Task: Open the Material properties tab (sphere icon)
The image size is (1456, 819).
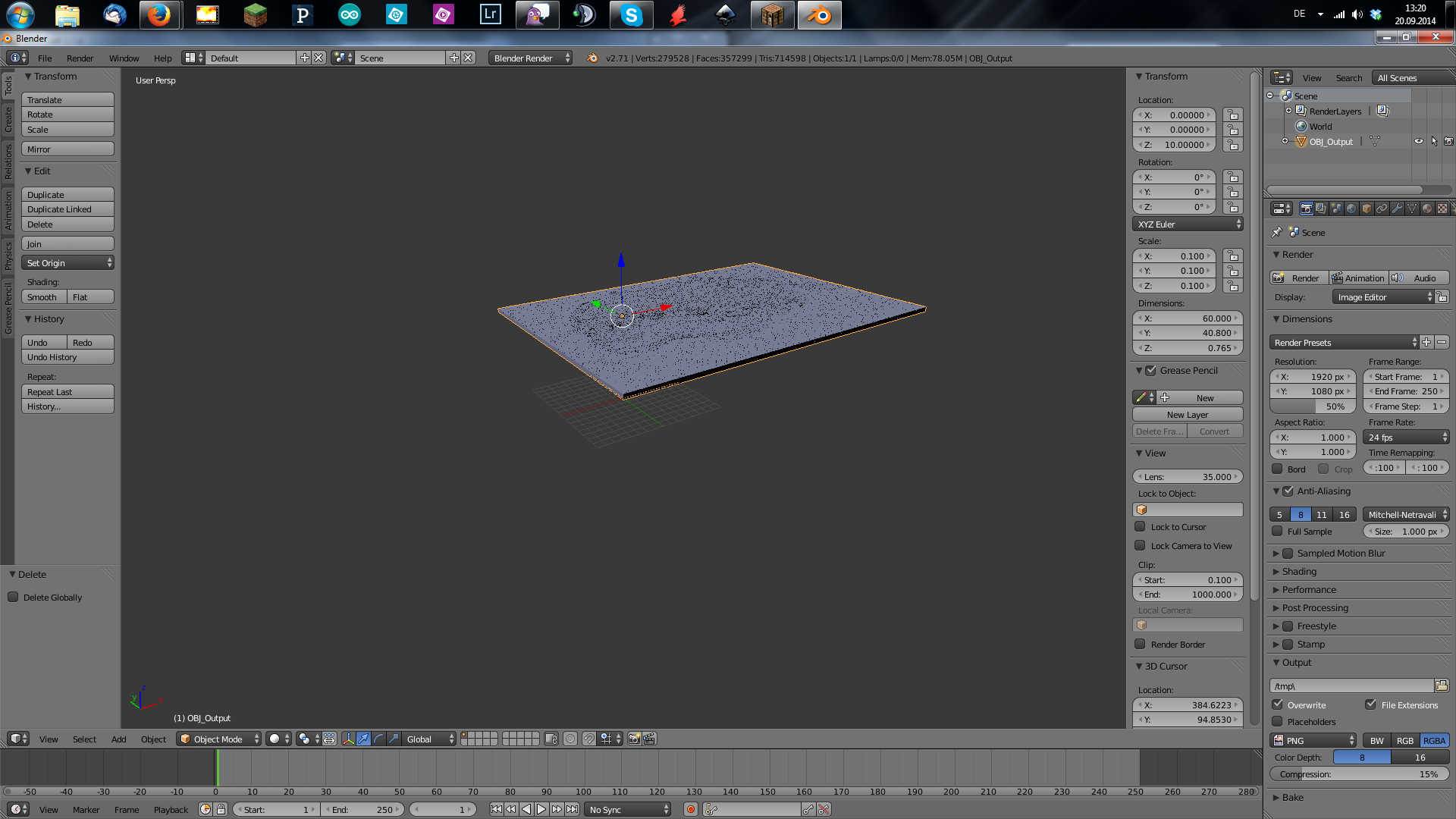Action: point(1426,209)
